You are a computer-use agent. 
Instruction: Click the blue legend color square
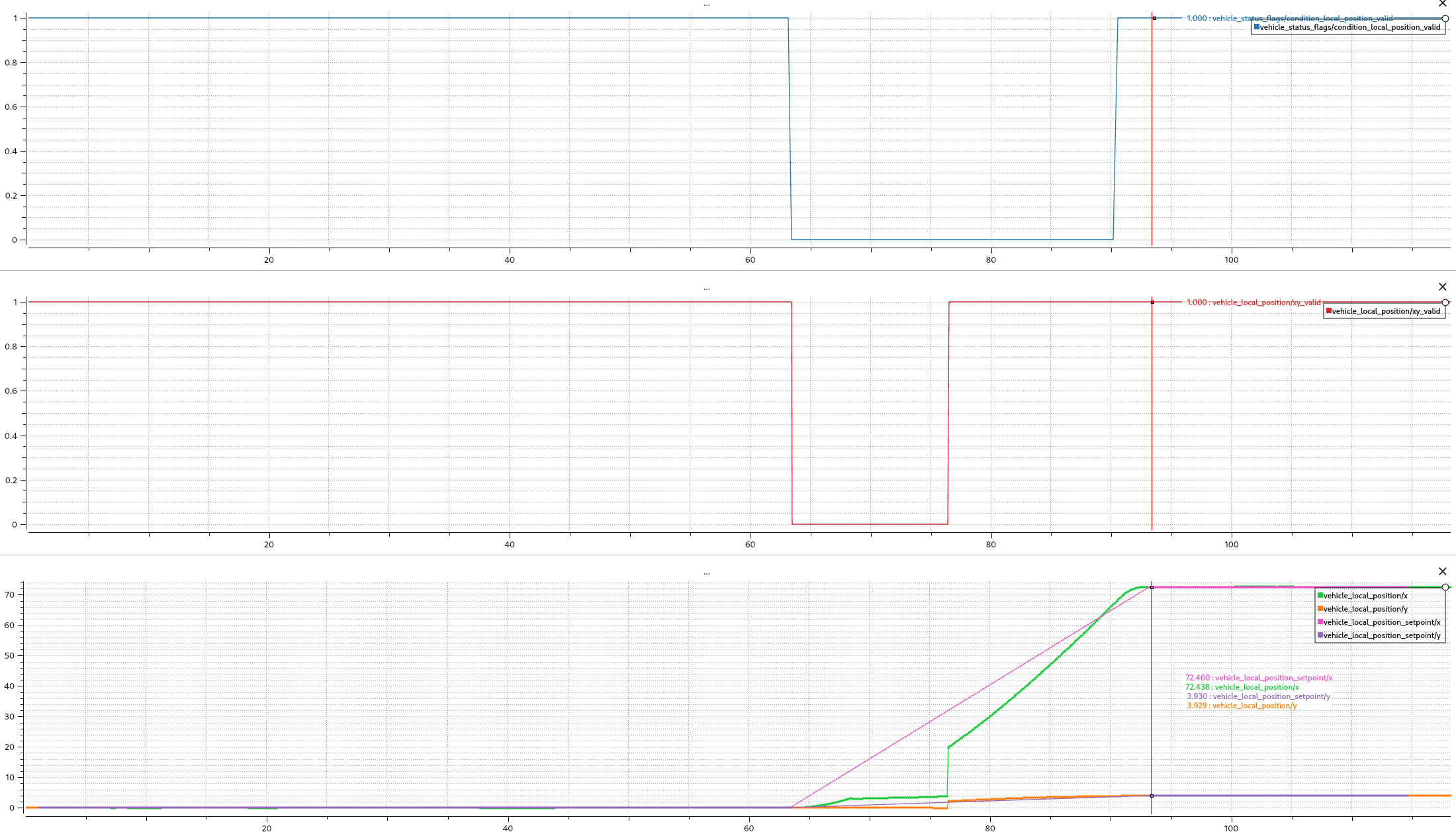tap(1257, 27)
